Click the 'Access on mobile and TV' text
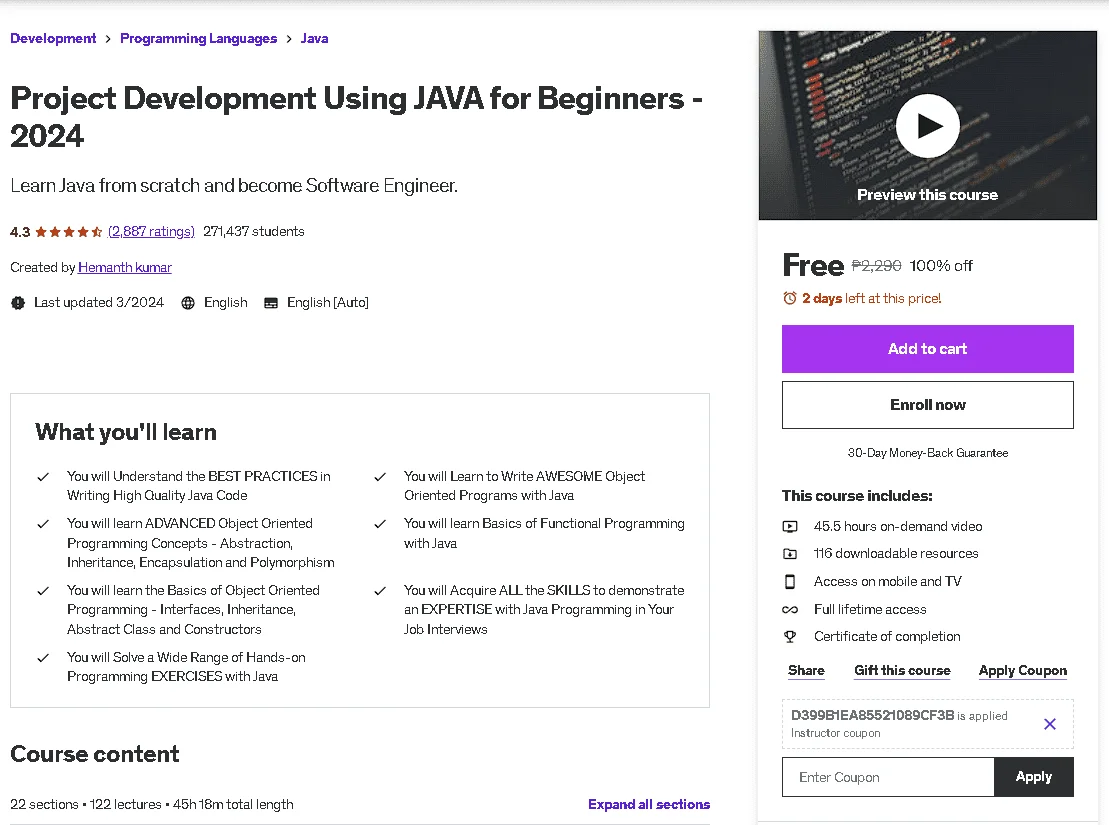The image size is (1109, 825). [888, 582]
